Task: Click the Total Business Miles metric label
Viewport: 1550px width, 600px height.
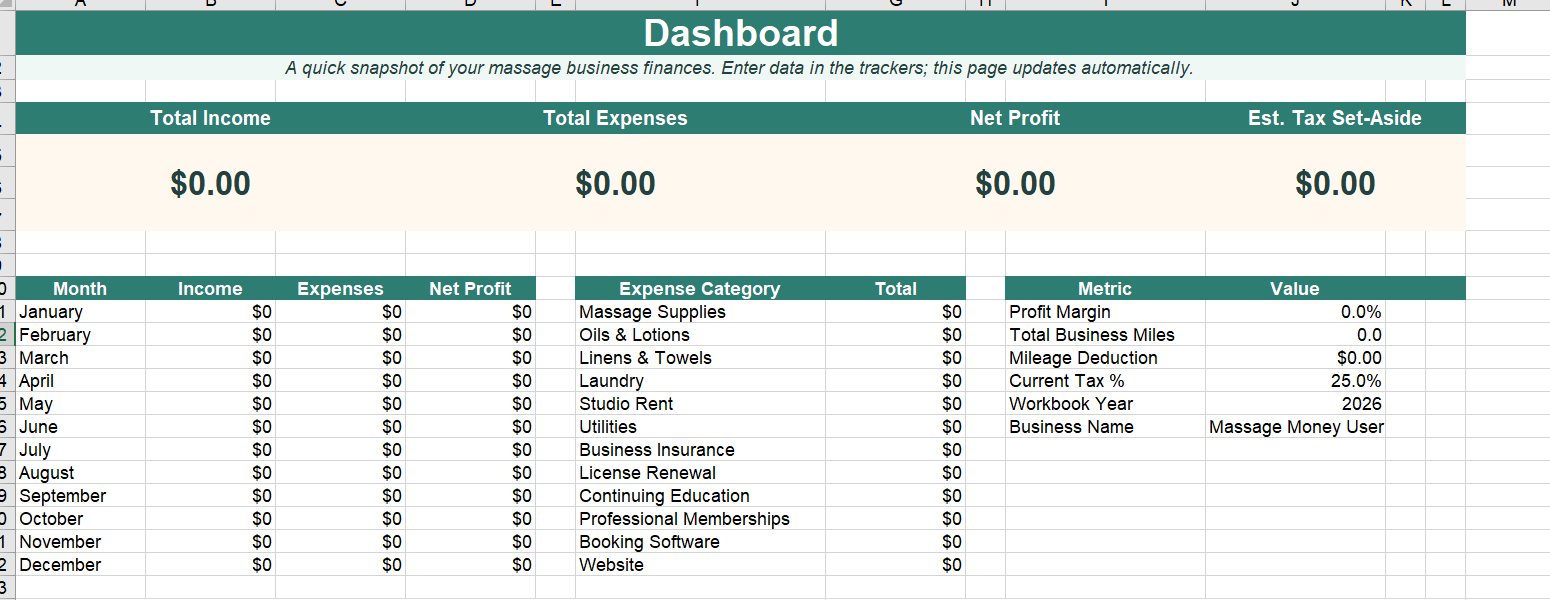Action: [1105, 335]
